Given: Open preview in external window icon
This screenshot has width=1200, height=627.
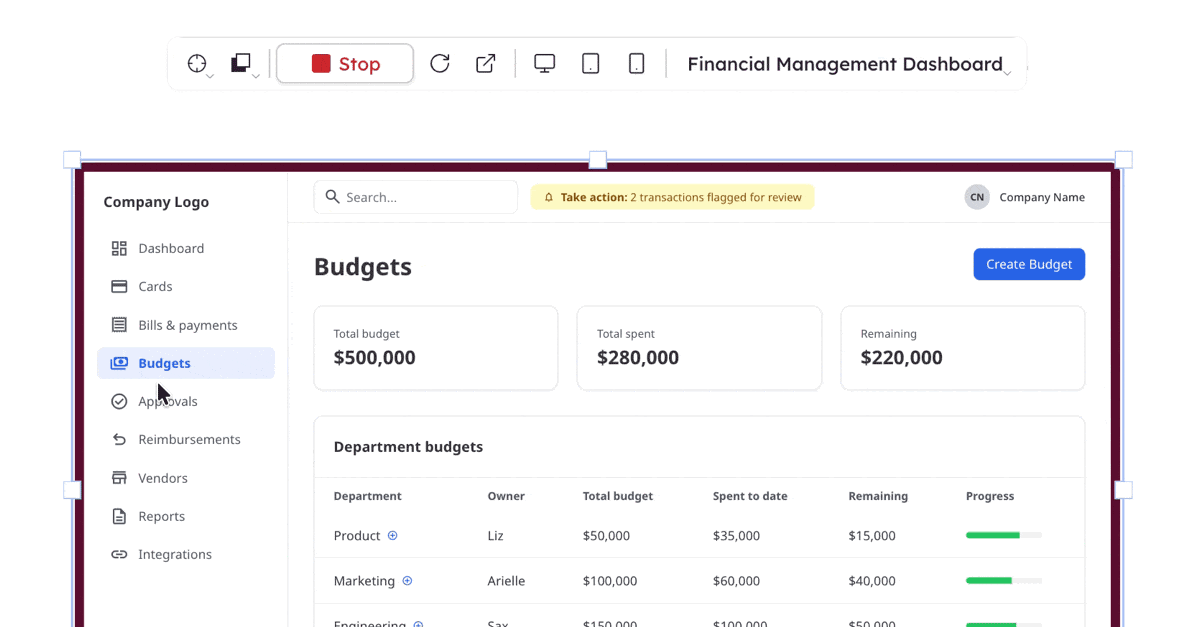Looking at the screenshot, I should [486, 64].
